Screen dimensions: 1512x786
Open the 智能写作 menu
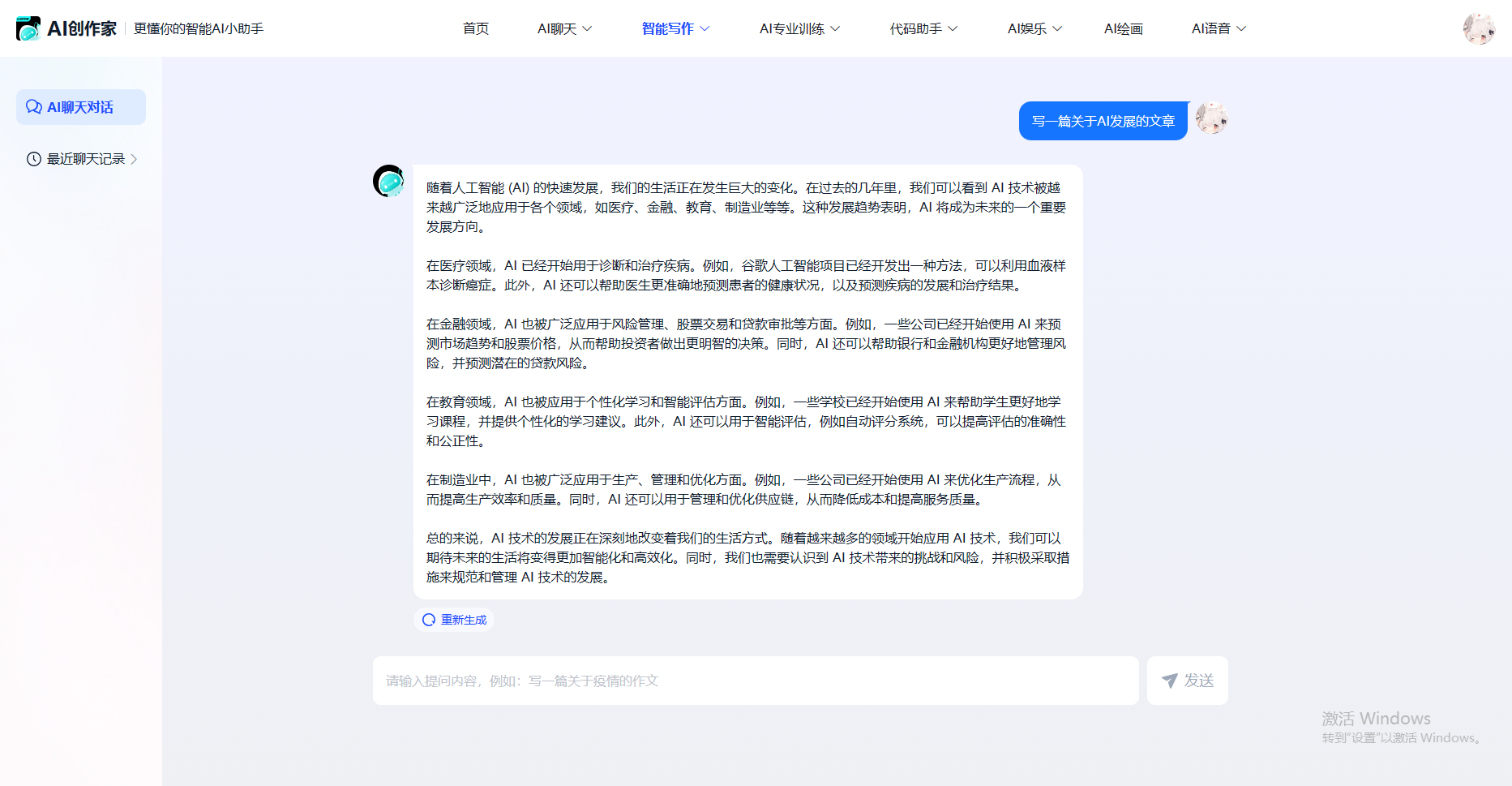pos(676,29)
